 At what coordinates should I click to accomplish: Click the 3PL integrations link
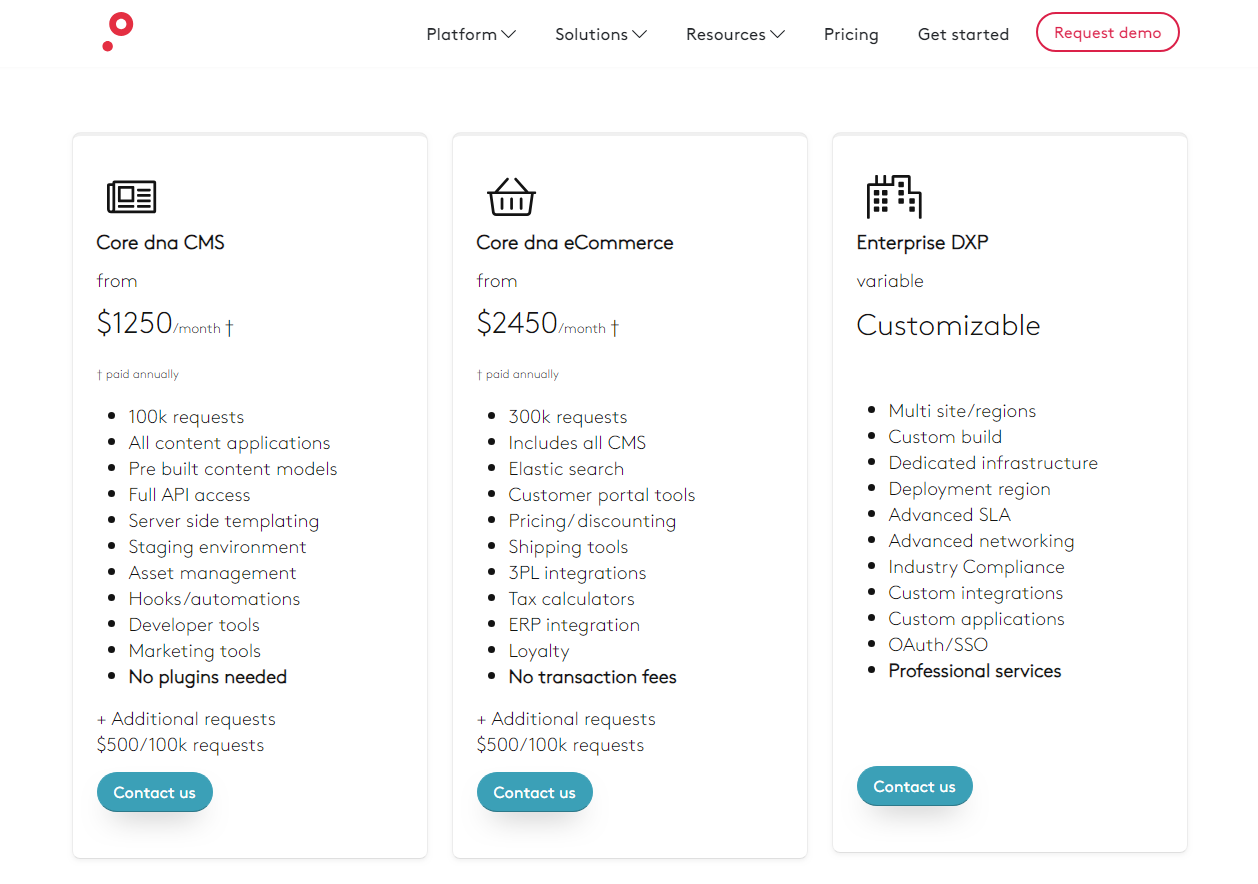click(x=577, y=572)
